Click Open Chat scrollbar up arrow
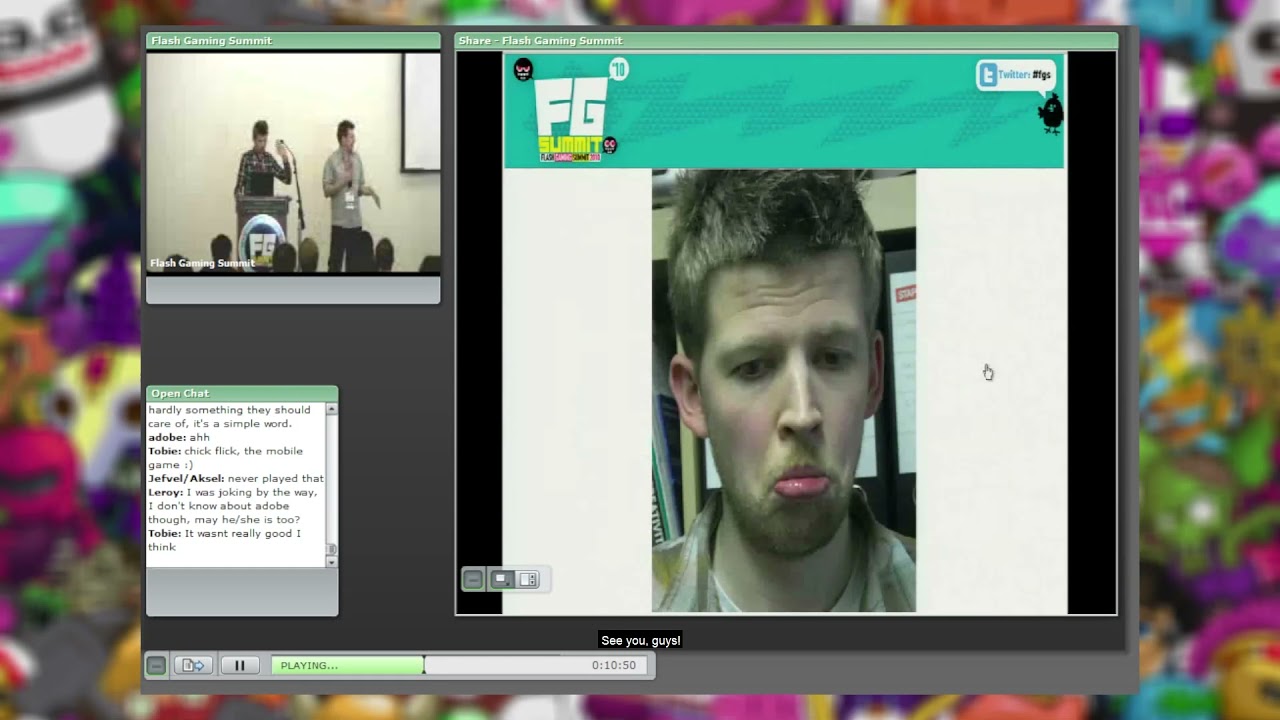Viewport: 1280px width, 720px height. (x=332, y=410)
